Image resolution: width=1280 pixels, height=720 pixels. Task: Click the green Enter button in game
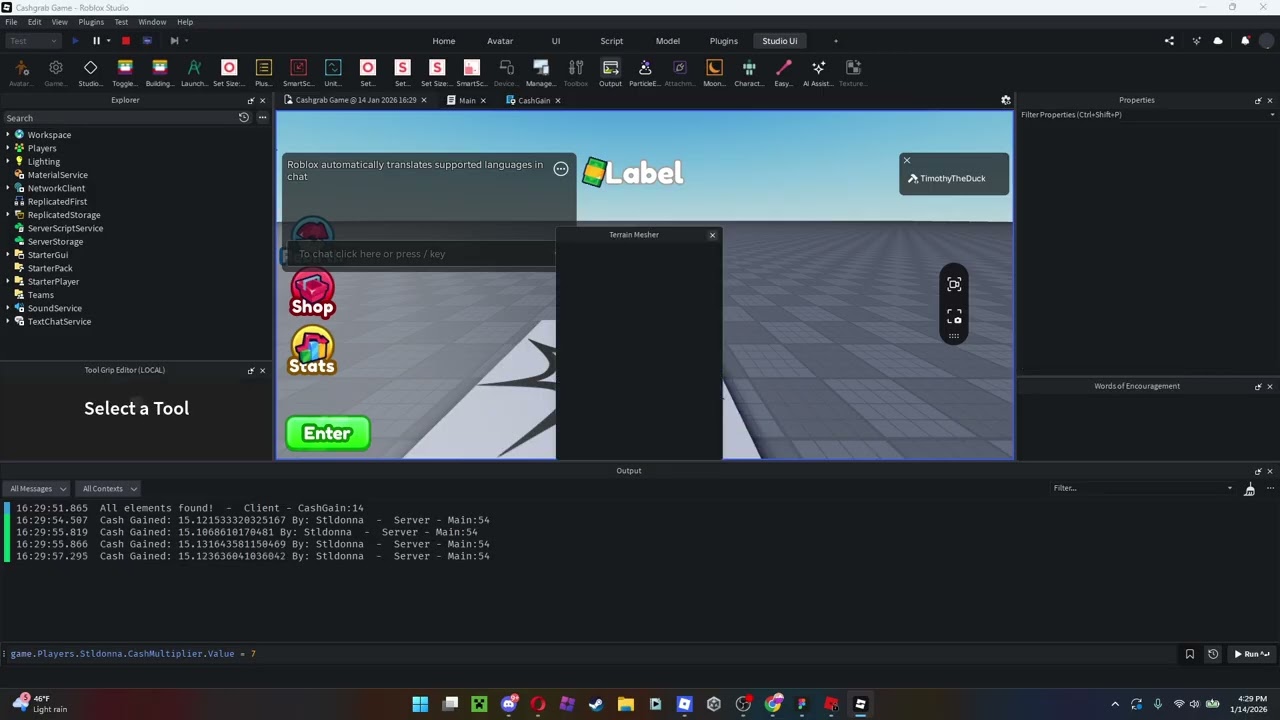[x=328, y=433]
